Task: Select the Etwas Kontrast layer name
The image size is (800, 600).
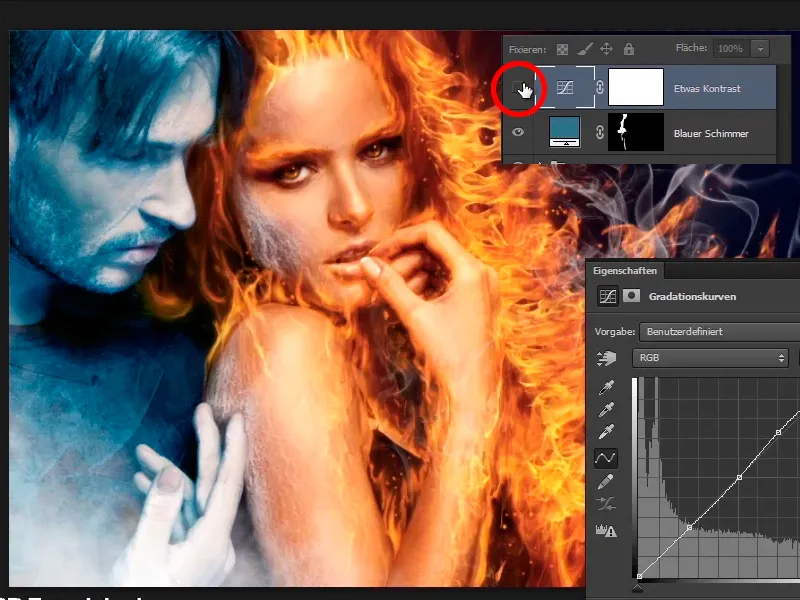Action: [x=707, y=88]
